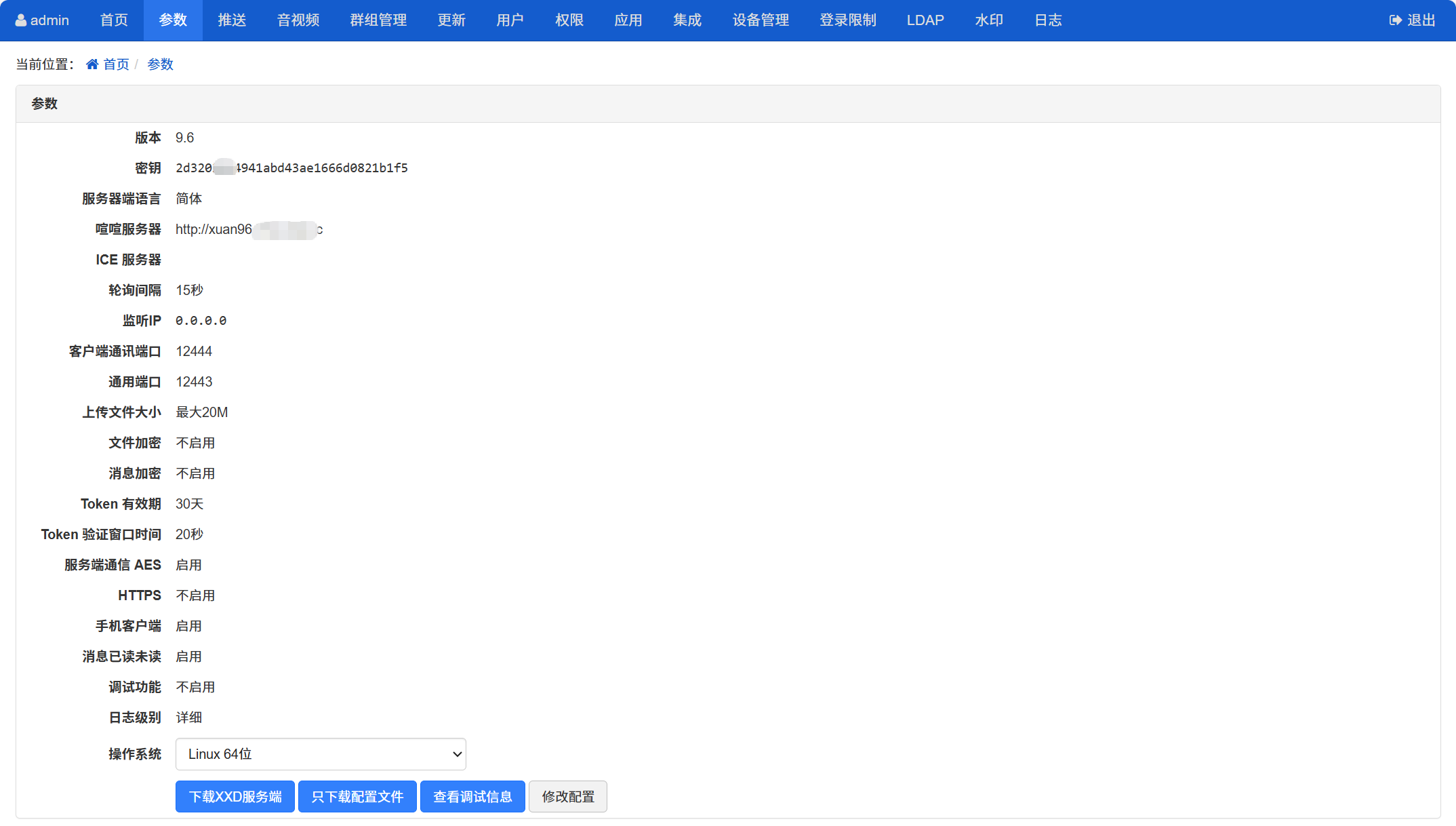This screenshot has width=1456, height=826.
Task: Click 下载XXD服务端 button
Action: (235, 797)
